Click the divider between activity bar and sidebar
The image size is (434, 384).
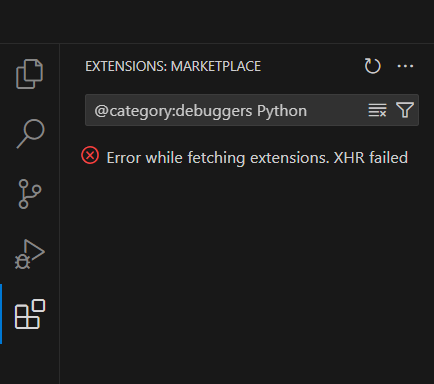pyautogui.click(x=60, y=213)
